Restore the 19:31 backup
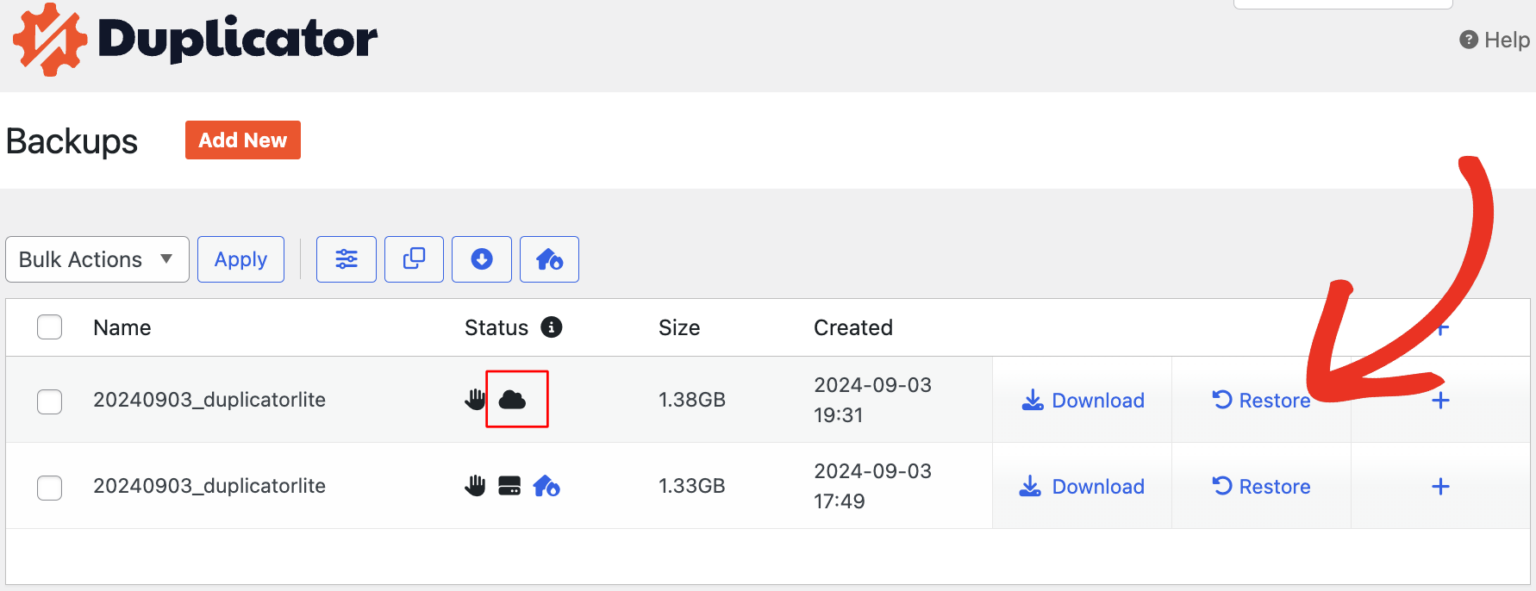Viewport: 1536px width, 591px height. pyautogui.click(x=1261, y=400)
